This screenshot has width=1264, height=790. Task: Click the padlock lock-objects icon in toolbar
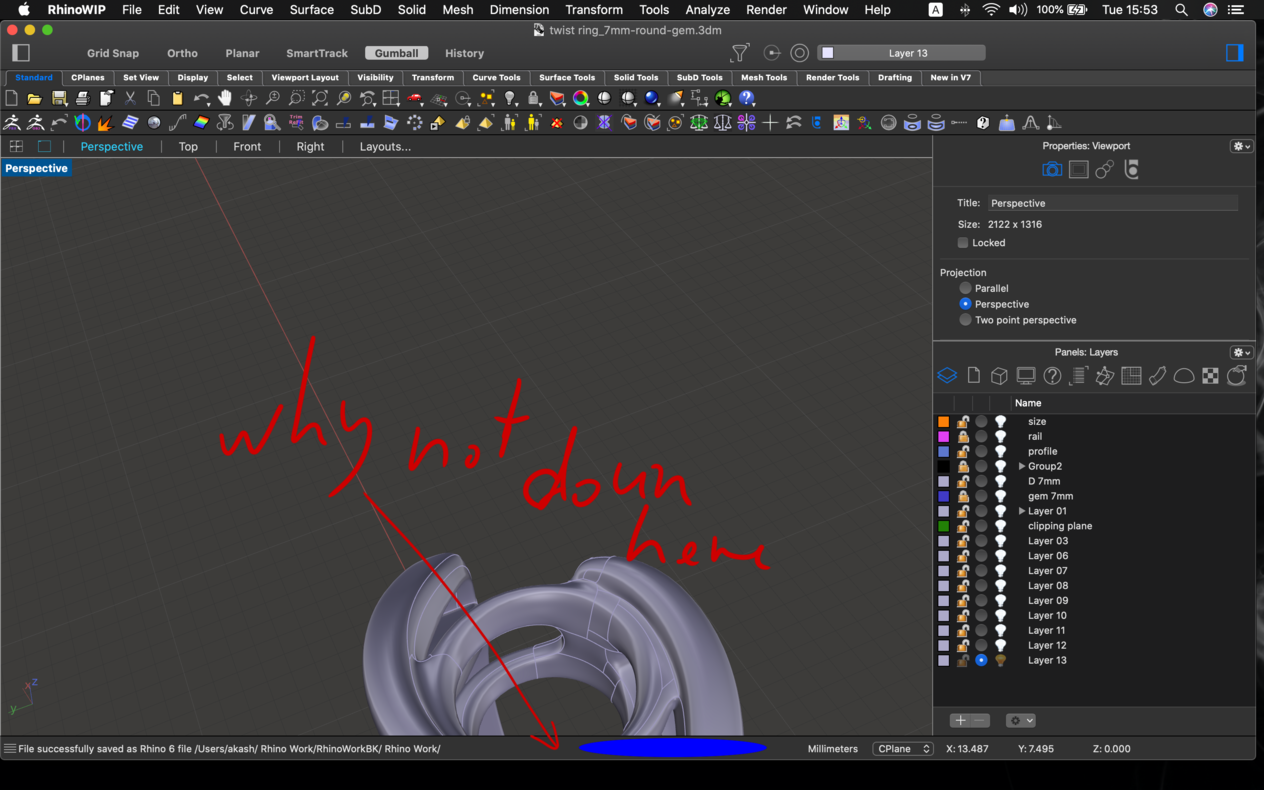[534, 98]
